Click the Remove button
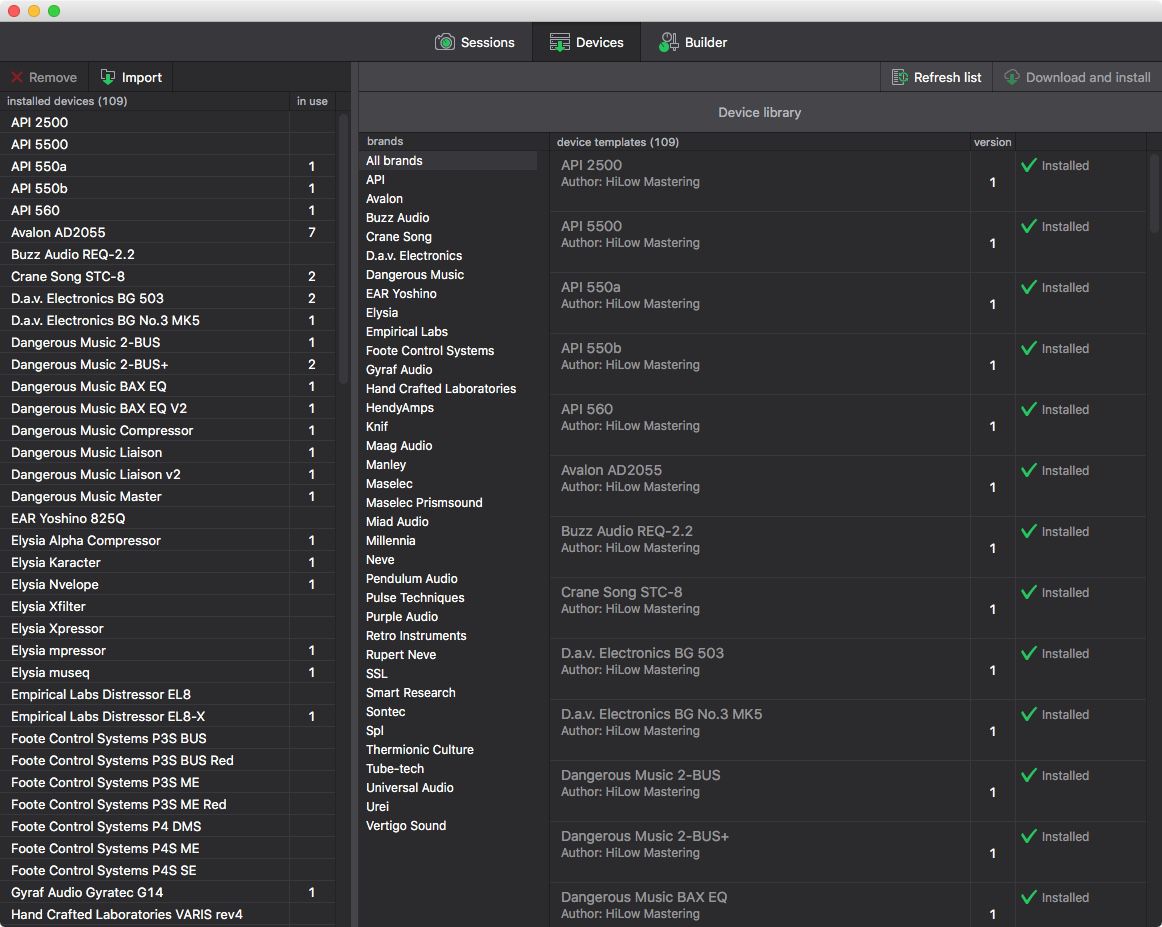This screenshot has width=1162, height=927. (44, 77)
